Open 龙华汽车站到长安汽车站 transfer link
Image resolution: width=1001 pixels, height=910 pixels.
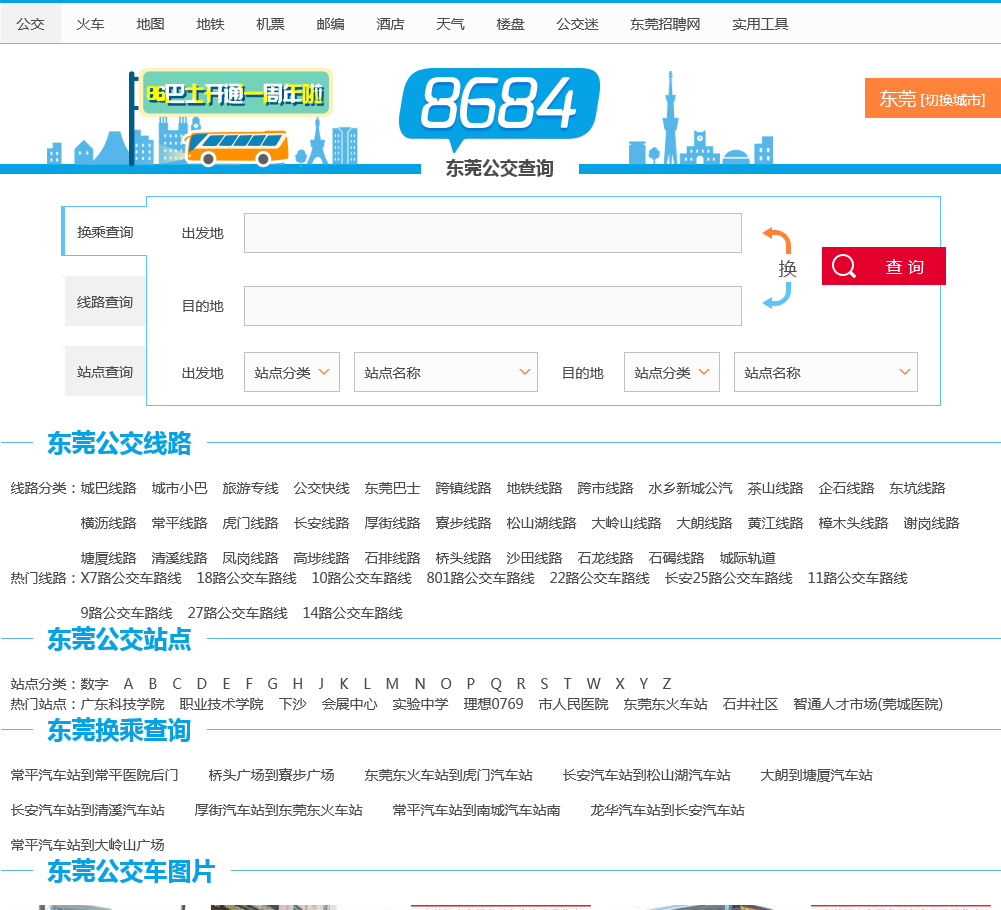(x=667, y=810)
